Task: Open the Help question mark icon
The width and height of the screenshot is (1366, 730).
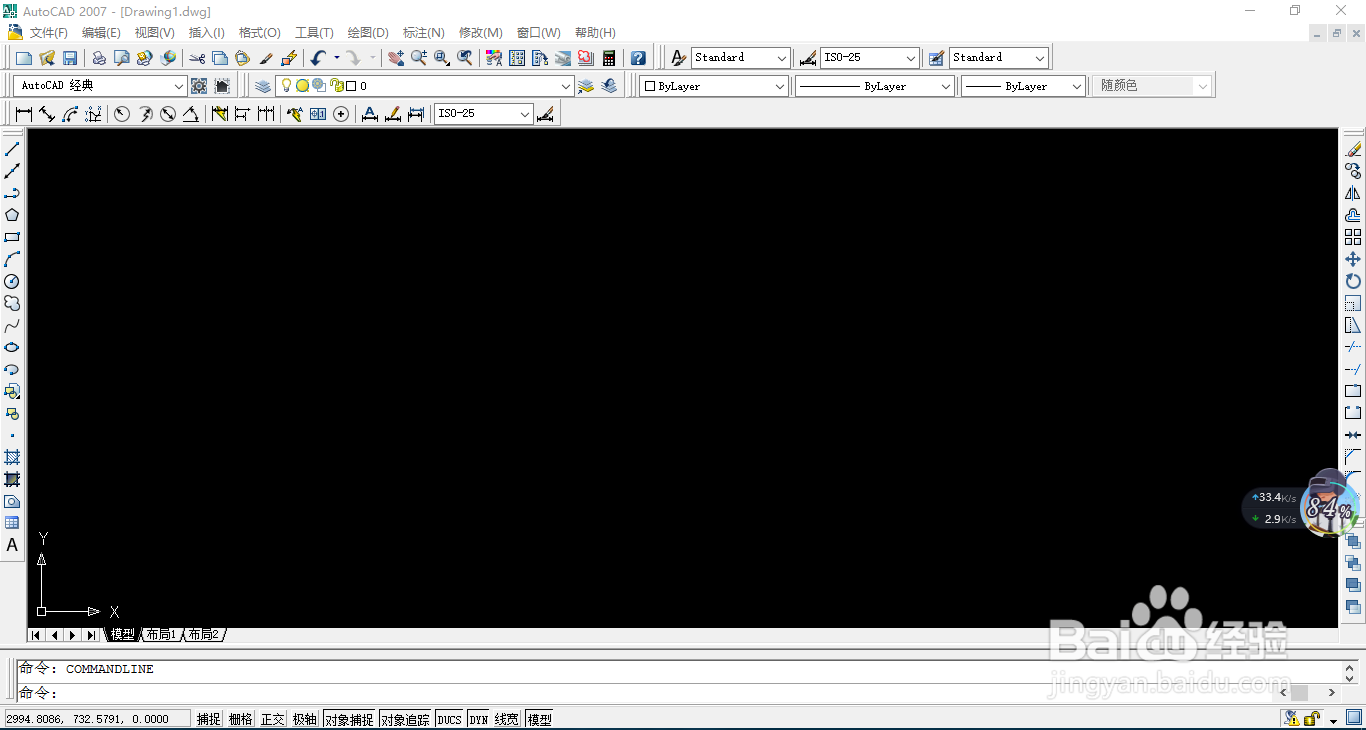Action: pos(638,58)
